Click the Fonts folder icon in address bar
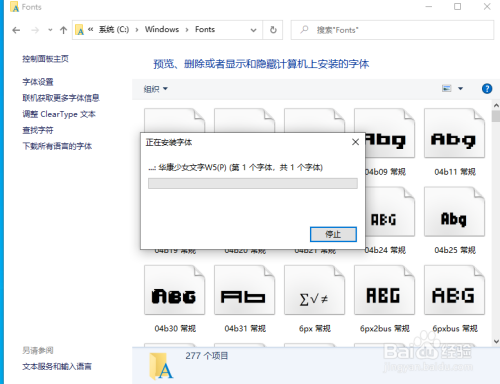Image resolution: width=500 pixels, height=384 pixels. point(80,30)
